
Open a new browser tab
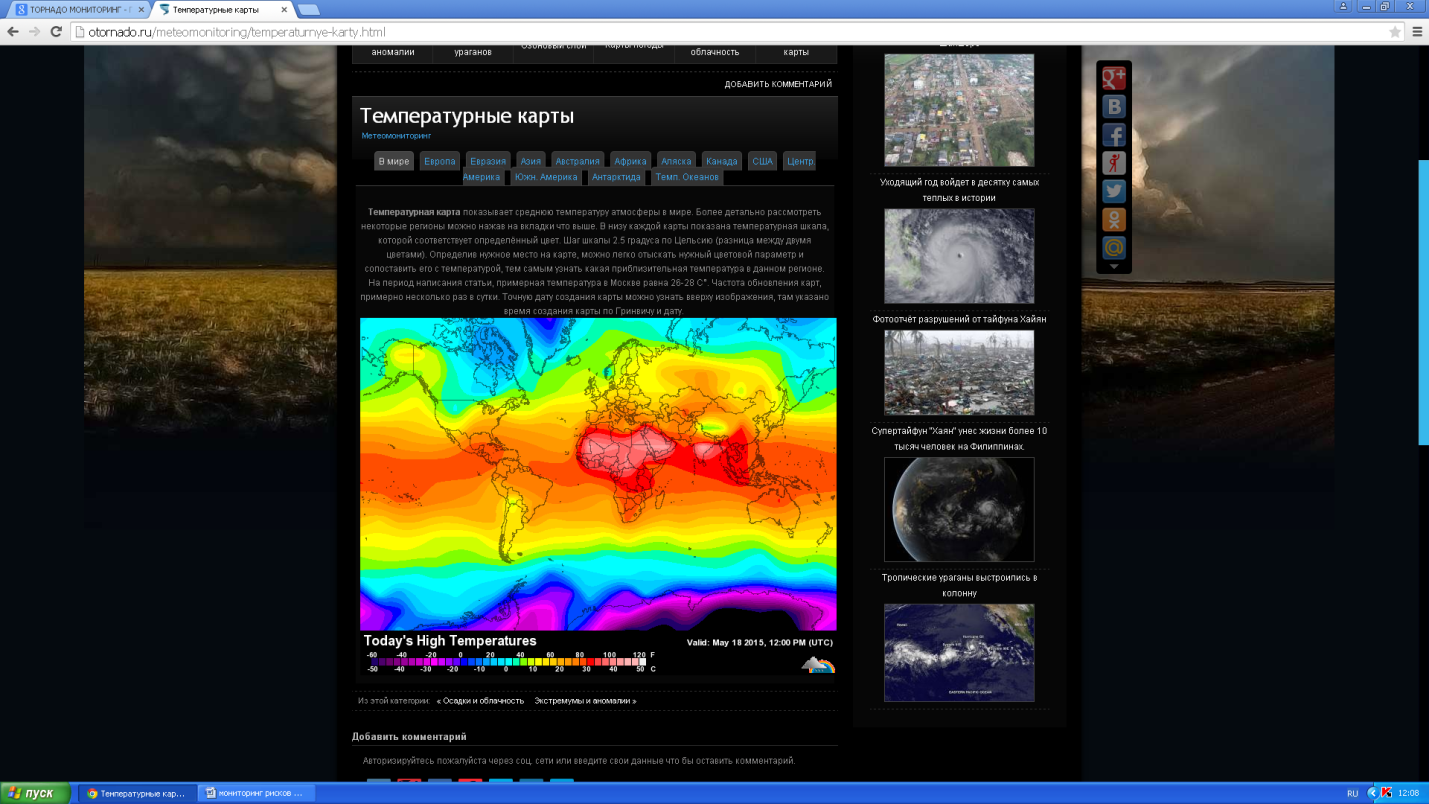point(309,9)
